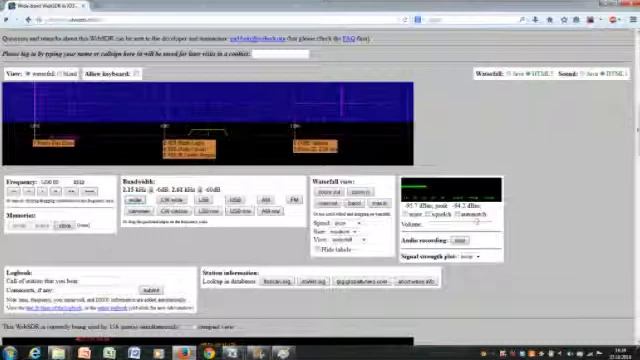Select USB-nrw mode
The image size is (640, 360).
[x=240, y=211]
